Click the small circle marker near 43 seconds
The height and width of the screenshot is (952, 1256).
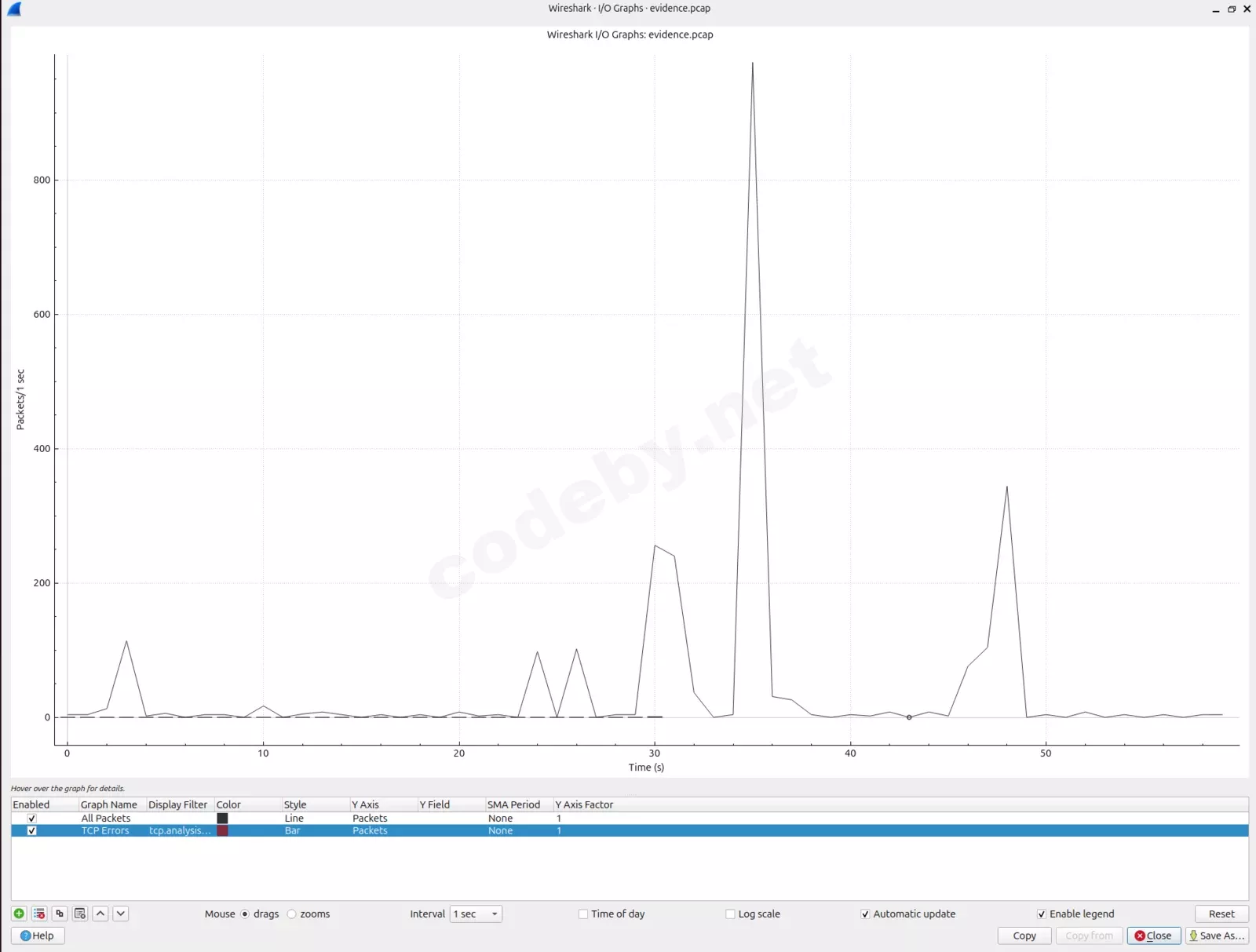click(909, 717)
